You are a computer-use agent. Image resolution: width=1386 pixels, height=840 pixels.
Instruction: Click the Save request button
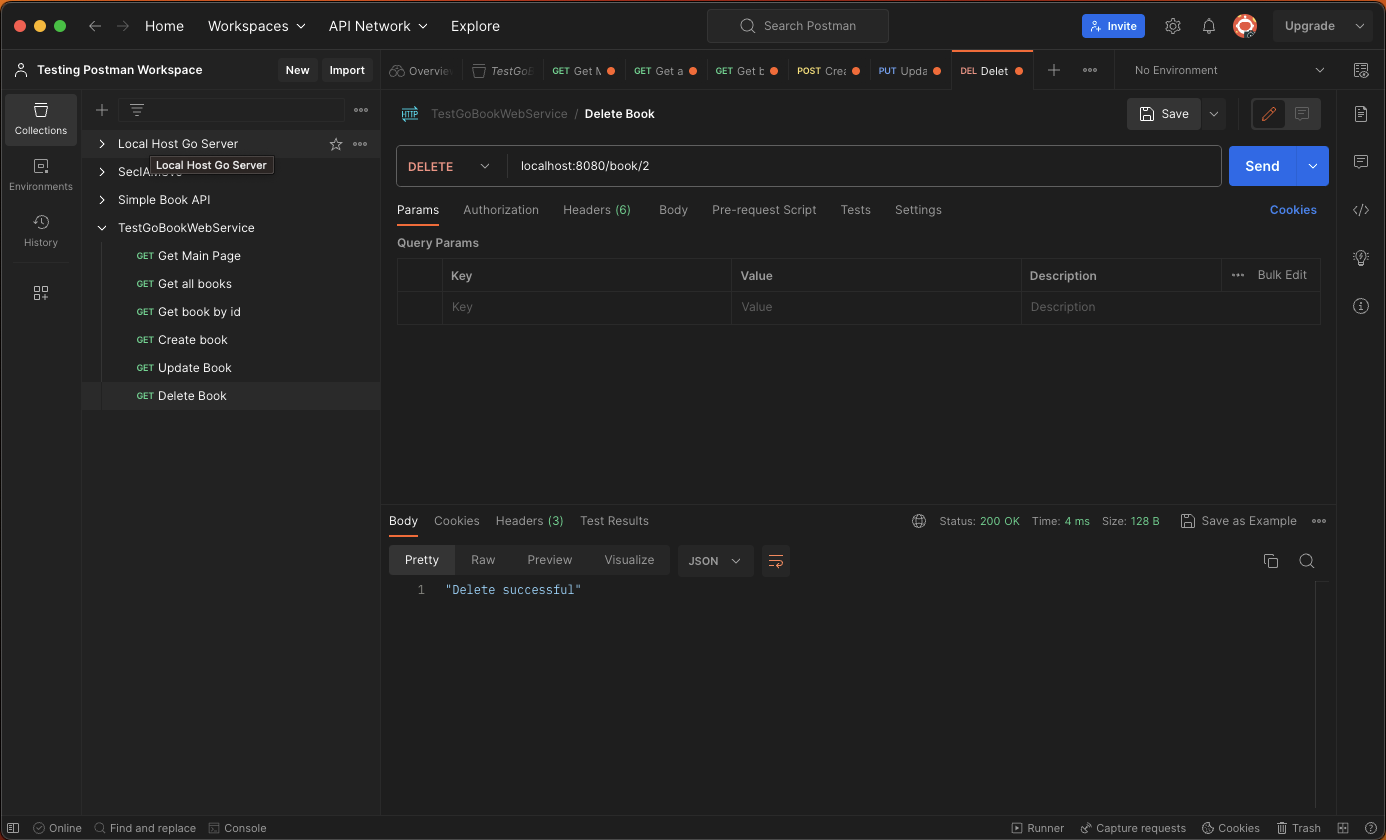pos(1164,114)
